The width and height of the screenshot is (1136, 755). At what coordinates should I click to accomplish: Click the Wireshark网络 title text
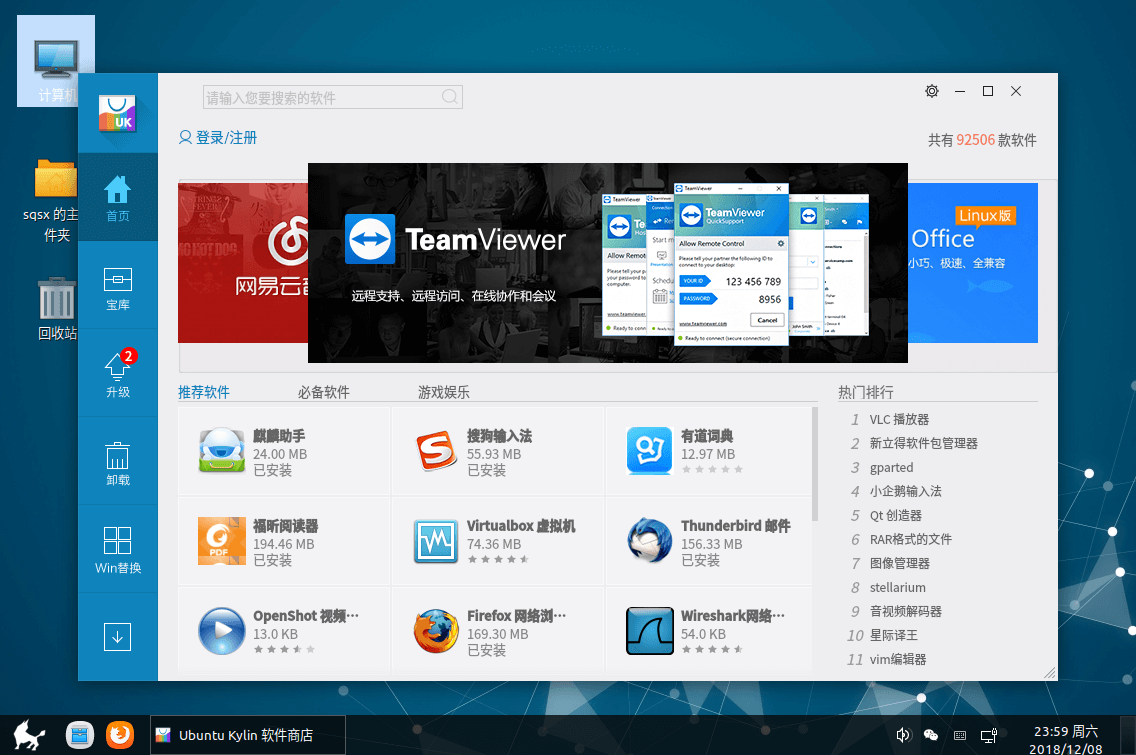732,616
